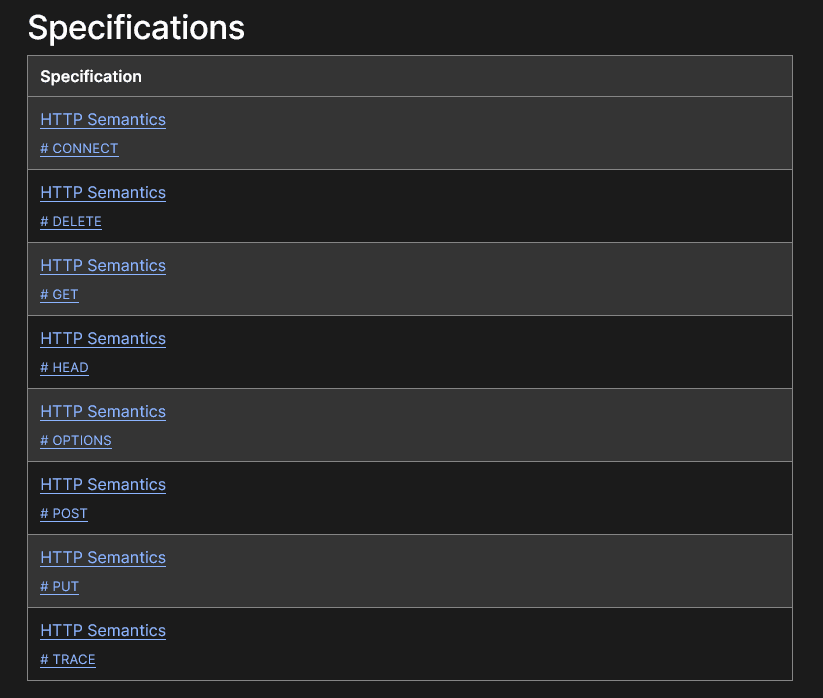This screenshot has width=823, height=698.
Task: Open the HTTP Semantics link for HEAD
Action: 102,338
